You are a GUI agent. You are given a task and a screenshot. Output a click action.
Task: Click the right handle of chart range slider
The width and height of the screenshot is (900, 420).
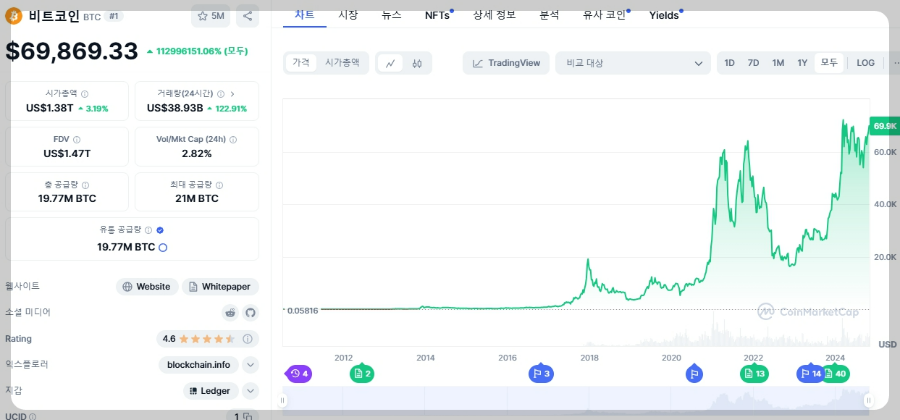point(868,400)
